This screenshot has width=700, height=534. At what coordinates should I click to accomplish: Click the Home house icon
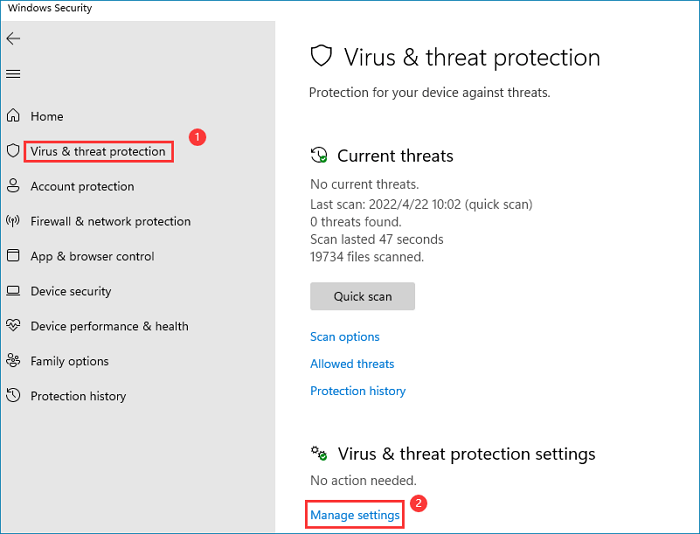pos(13,116)
